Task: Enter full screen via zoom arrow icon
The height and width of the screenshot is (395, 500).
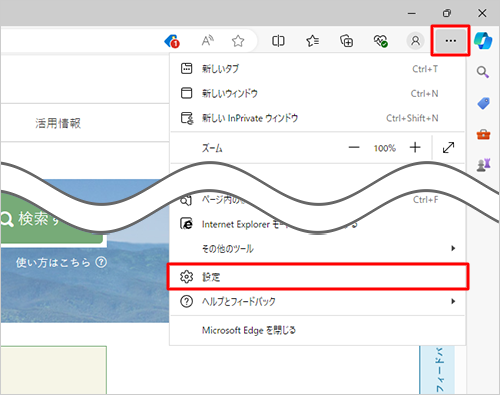Action: [448, 147]
